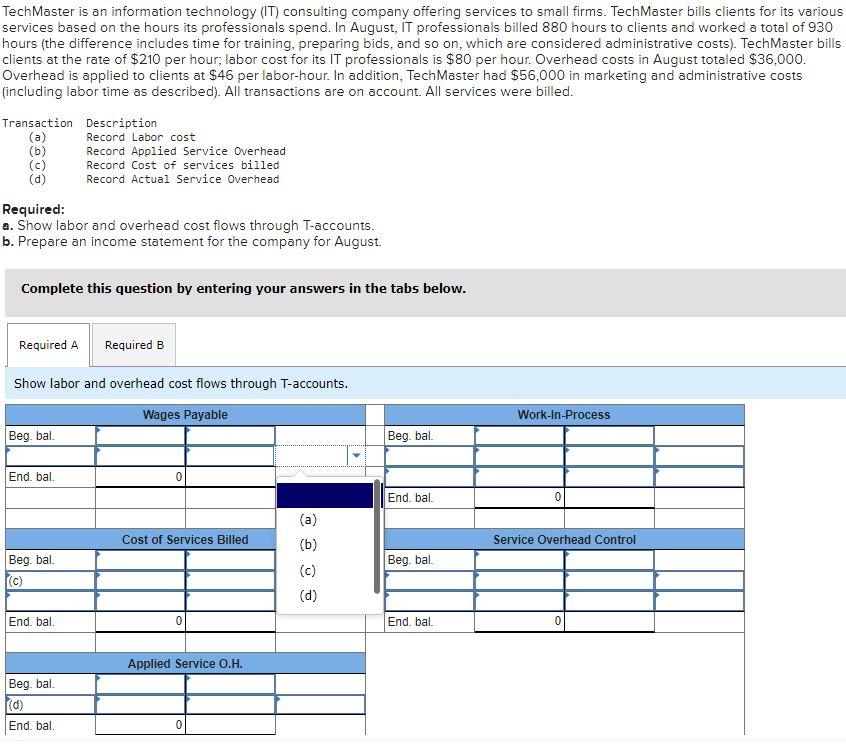Click 'Record Applied Service Overhead' text
Screen dimensions: 846x744
[x=186, y=151]
